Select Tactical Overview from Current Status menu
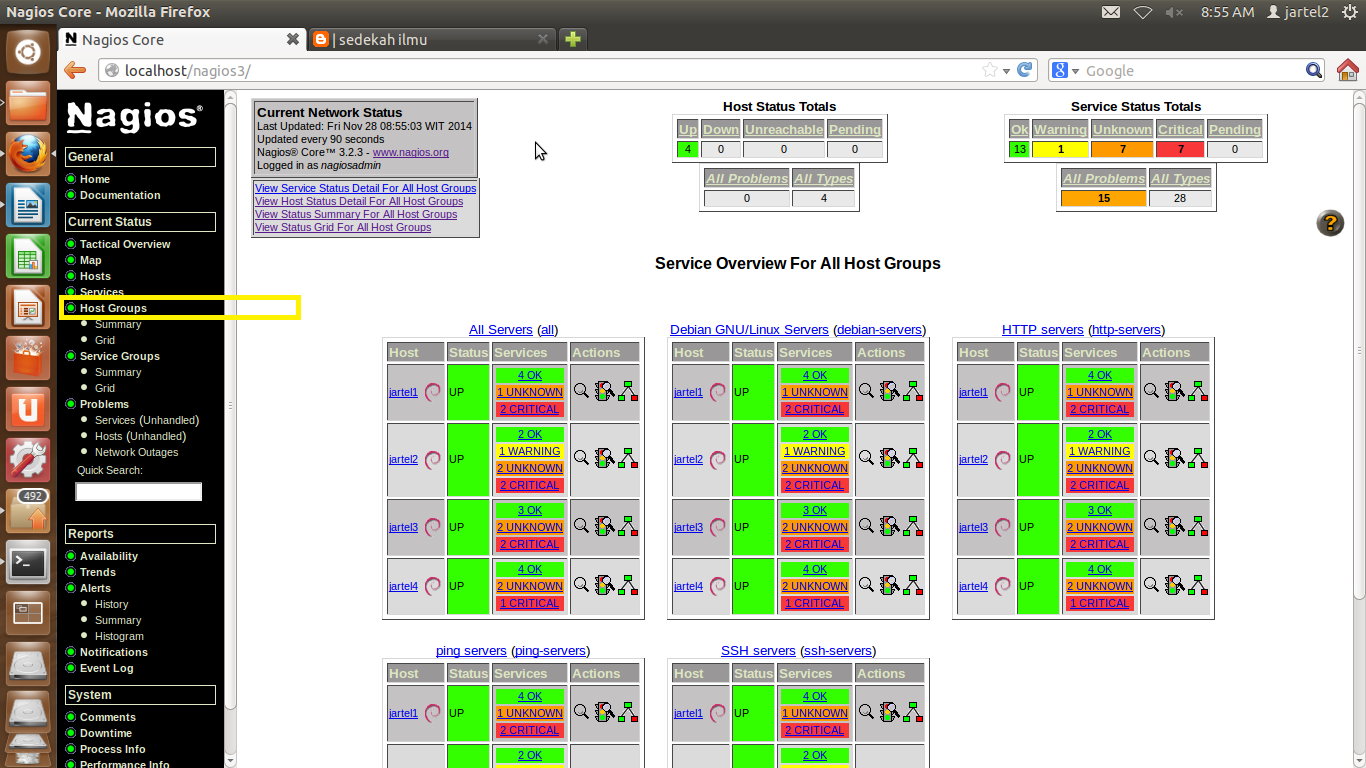Viewport: 1366px width, 768px height. 124,243
